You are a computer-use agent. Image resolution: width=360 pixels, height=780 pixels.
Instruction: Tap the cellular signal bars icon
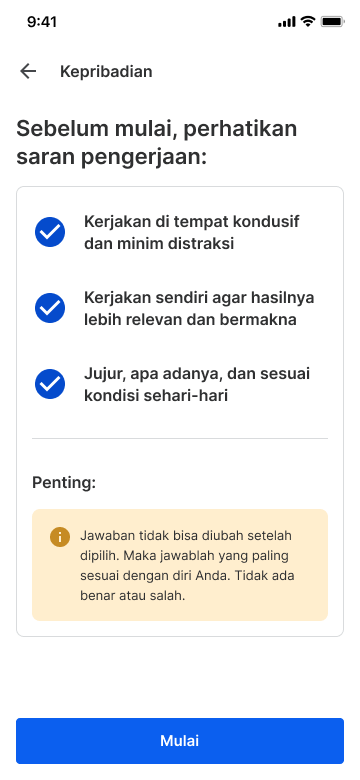tap(287, 22)
